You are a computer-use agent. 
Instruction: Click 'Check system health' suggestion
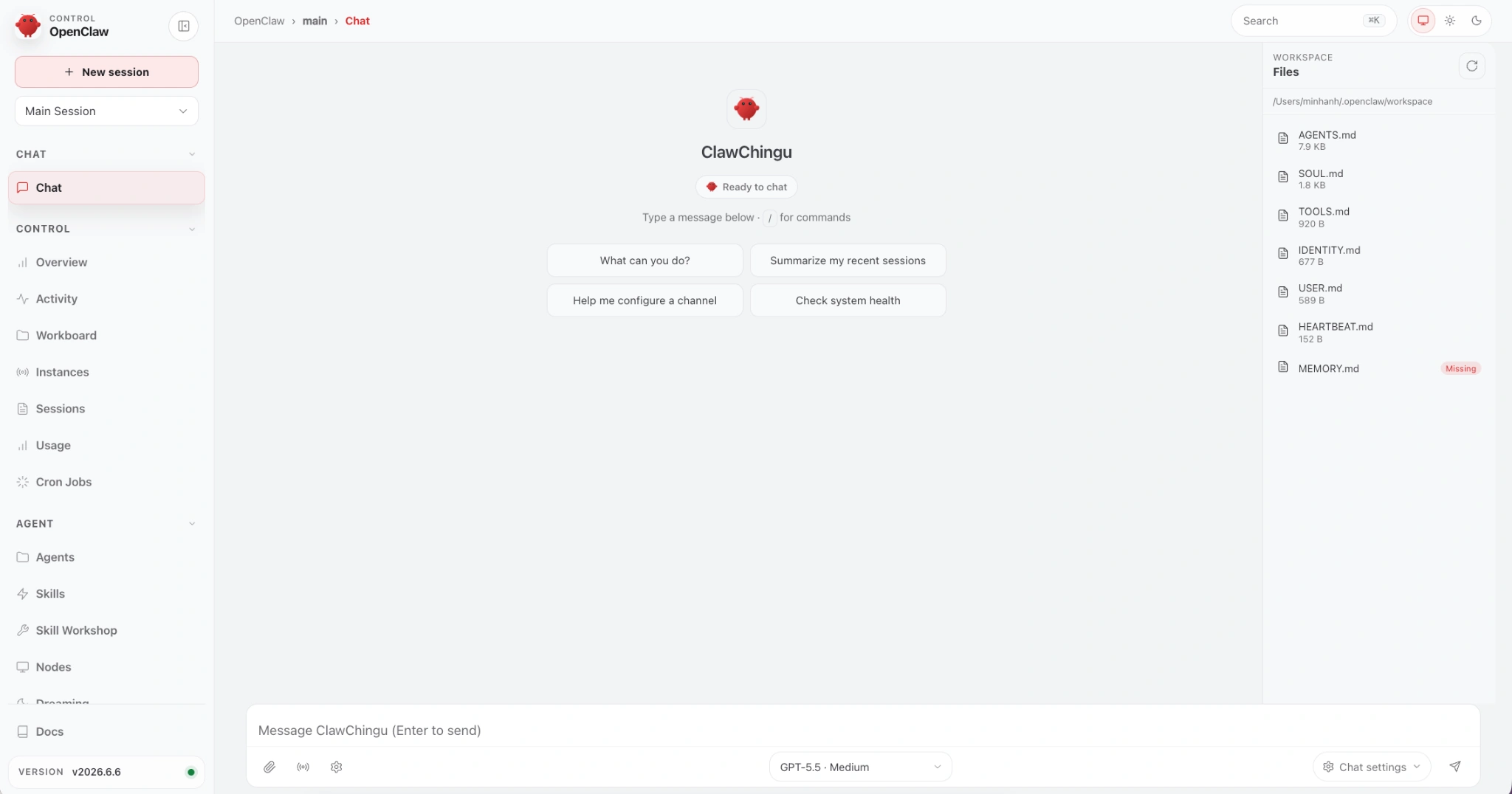tap(848, 300)
